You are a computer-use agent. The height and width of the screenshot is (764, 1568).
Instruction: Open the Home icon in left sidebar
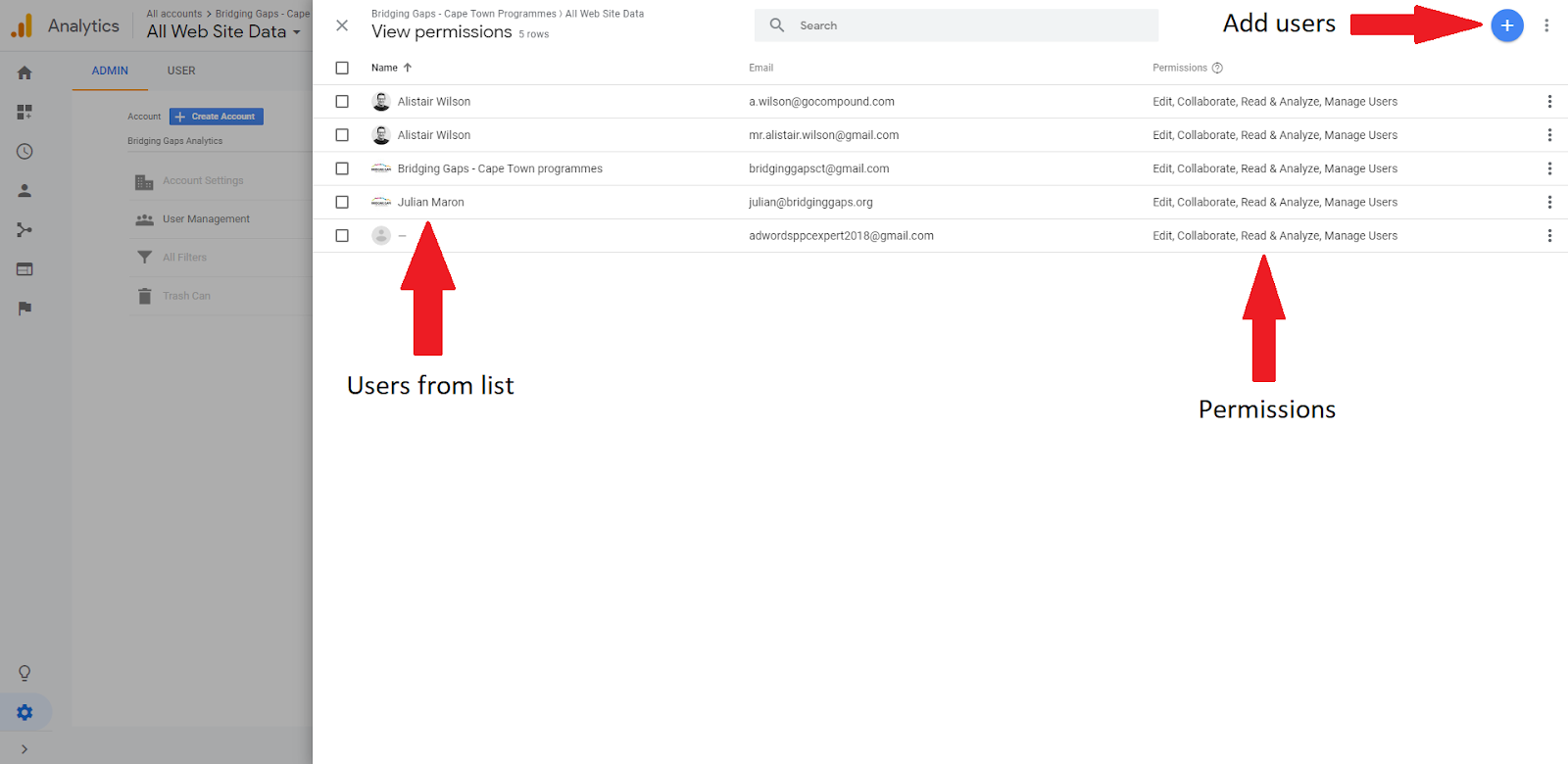pyautogui.click(x=24, y=72)
